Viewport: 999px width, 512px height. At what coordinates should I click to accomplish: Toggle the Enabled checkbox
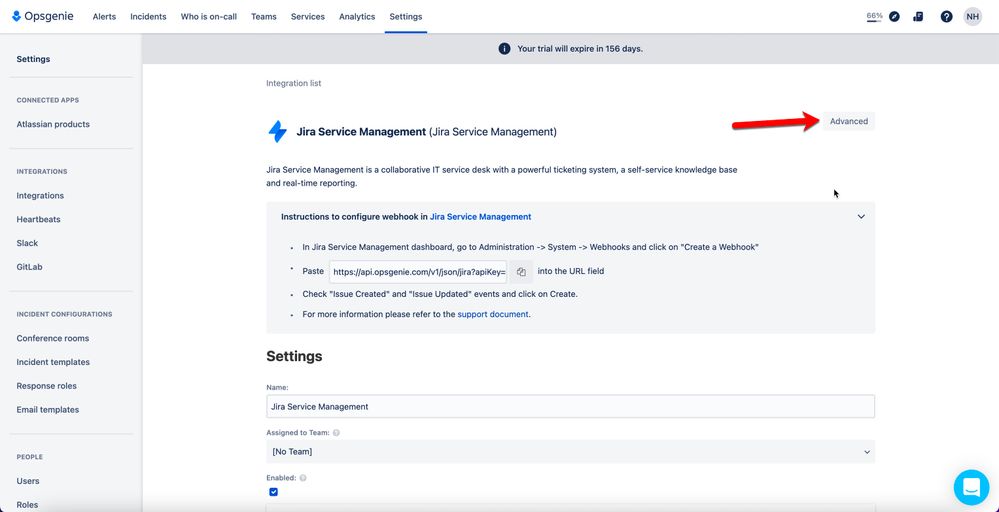click(273, 492)
